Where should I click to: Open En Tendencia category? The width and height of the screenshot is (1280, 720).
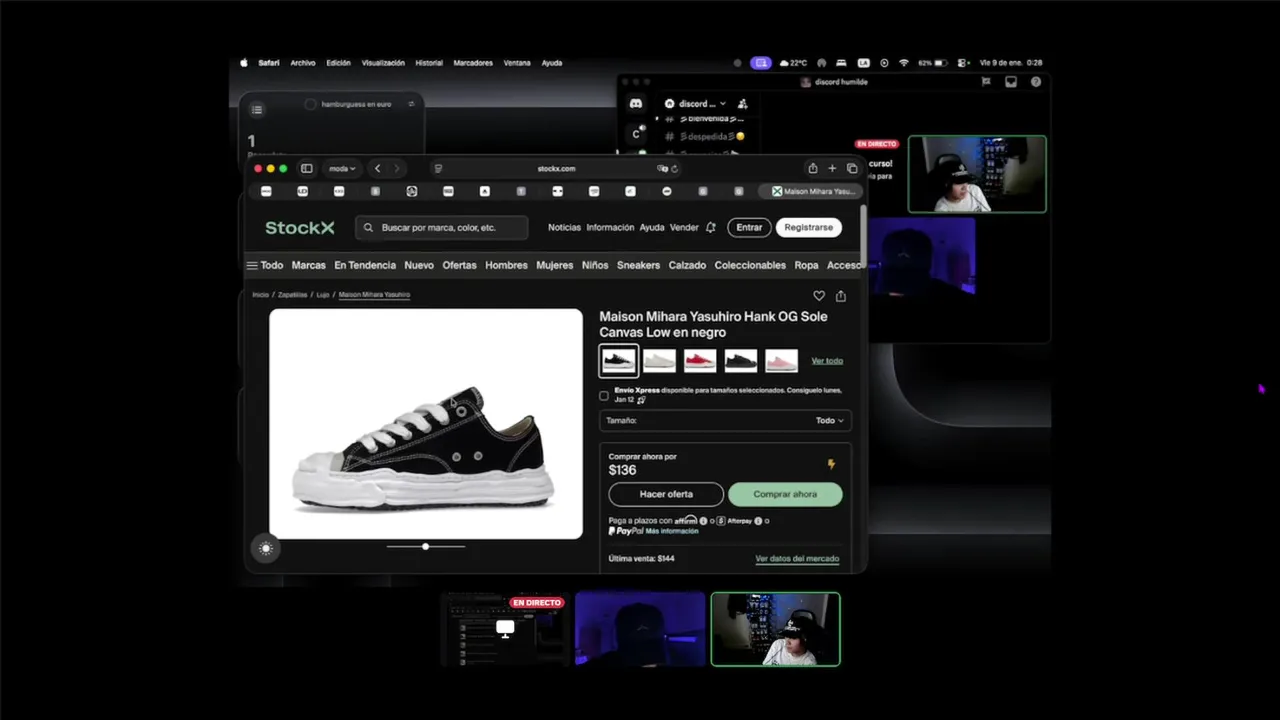366,265
